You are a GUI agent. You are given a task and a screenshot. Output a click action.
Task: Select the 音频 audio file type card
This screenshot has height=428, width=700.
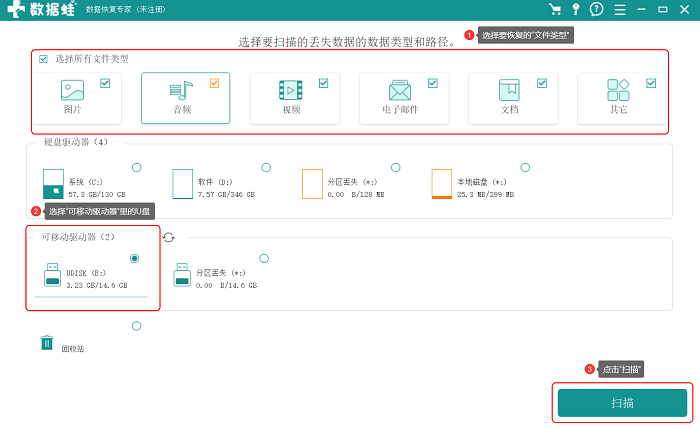(x=186, y=98)
